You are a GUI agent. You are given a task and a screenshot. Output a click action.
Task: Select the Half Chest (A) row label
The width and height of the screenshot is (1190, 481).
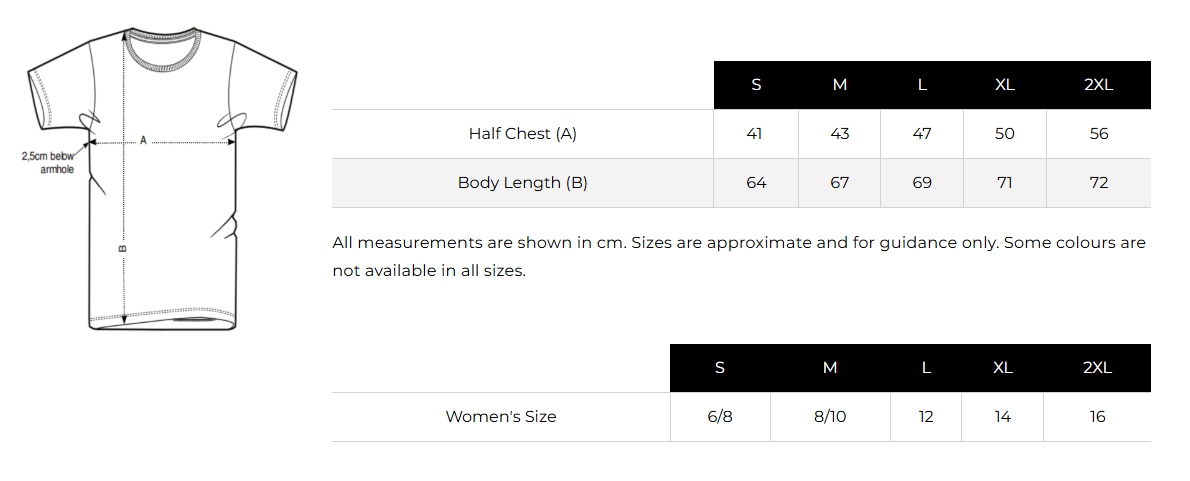(522, 134)
